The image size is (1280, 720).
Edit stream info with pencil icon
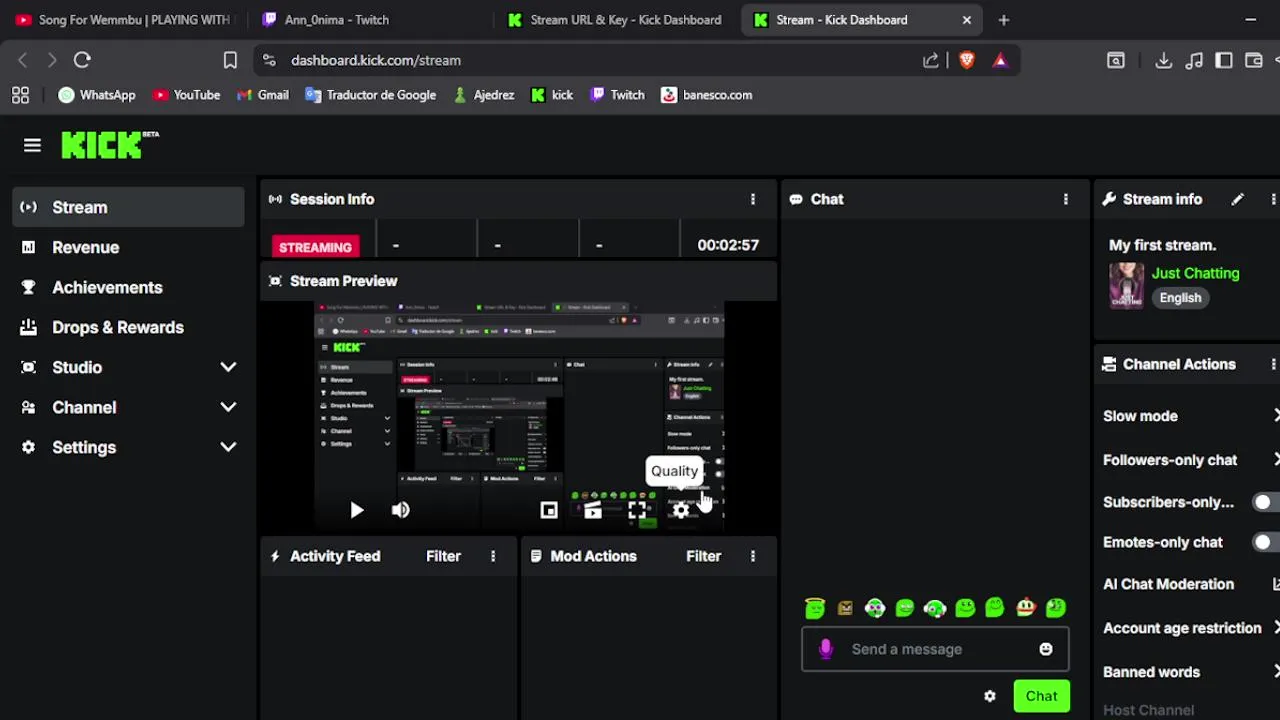pyautogui.click(x=1237, y=199)
